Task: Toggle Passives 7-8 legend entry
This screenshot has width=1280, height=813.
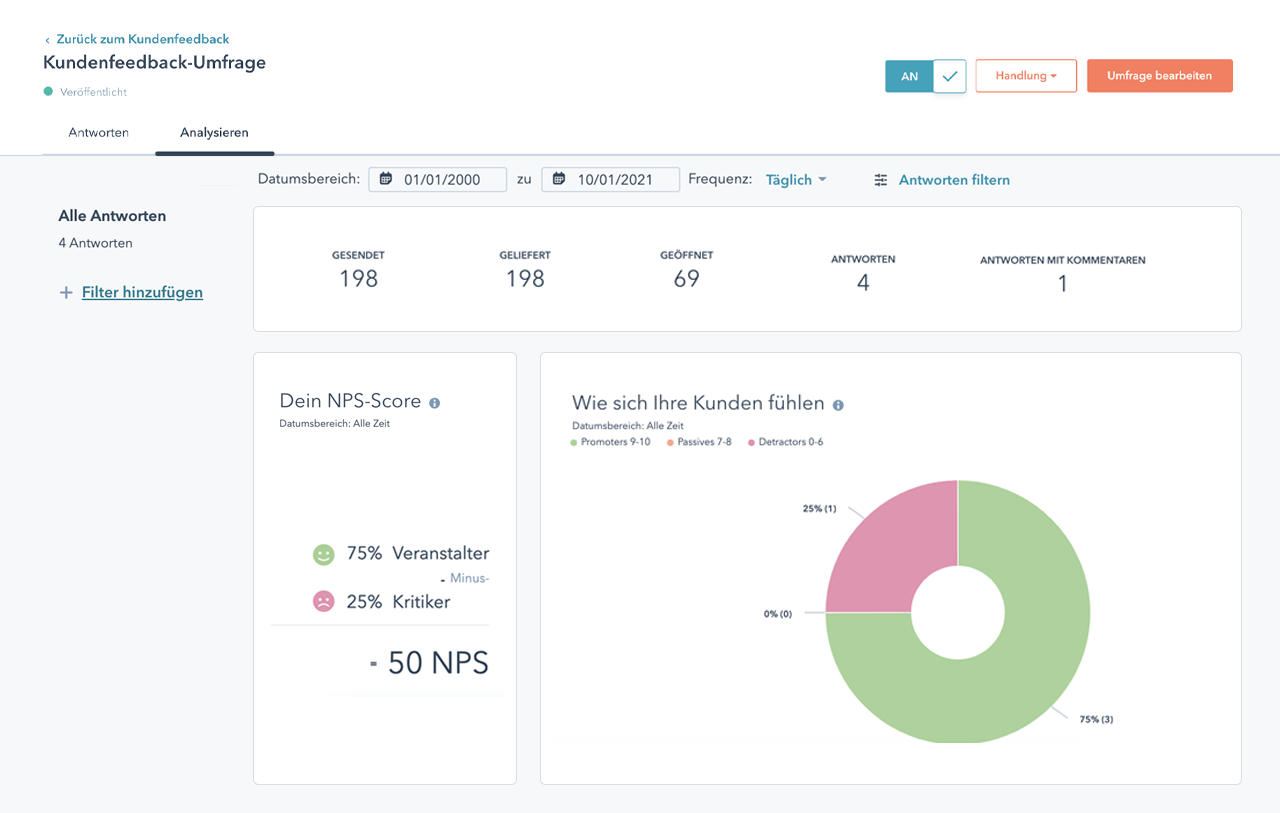Action: pyautogui.click(x=703, y=442)
